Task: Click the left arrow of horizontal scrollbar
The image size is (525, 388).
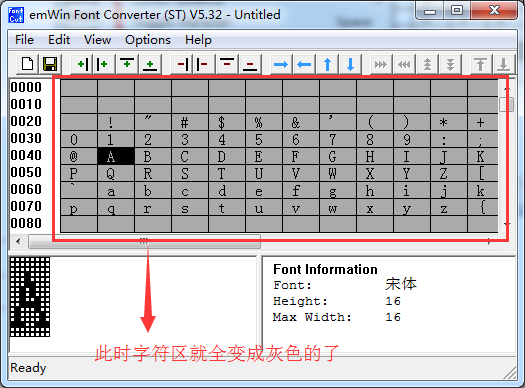Action: tap(18, 241)
